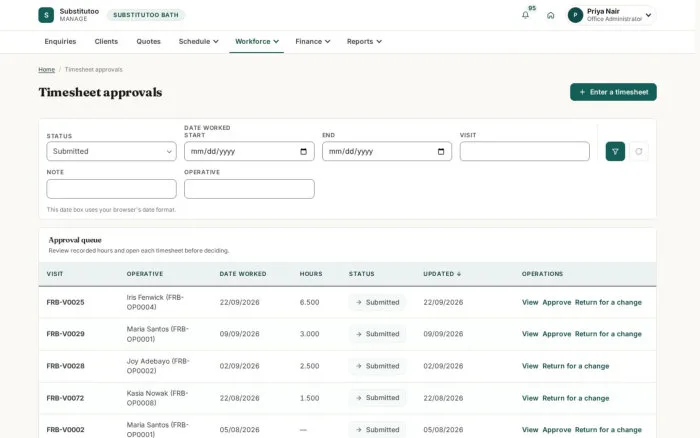Return FRB-V0072 for a change
The width and height of the screenshot is (700, 438).
coord(575,398)
